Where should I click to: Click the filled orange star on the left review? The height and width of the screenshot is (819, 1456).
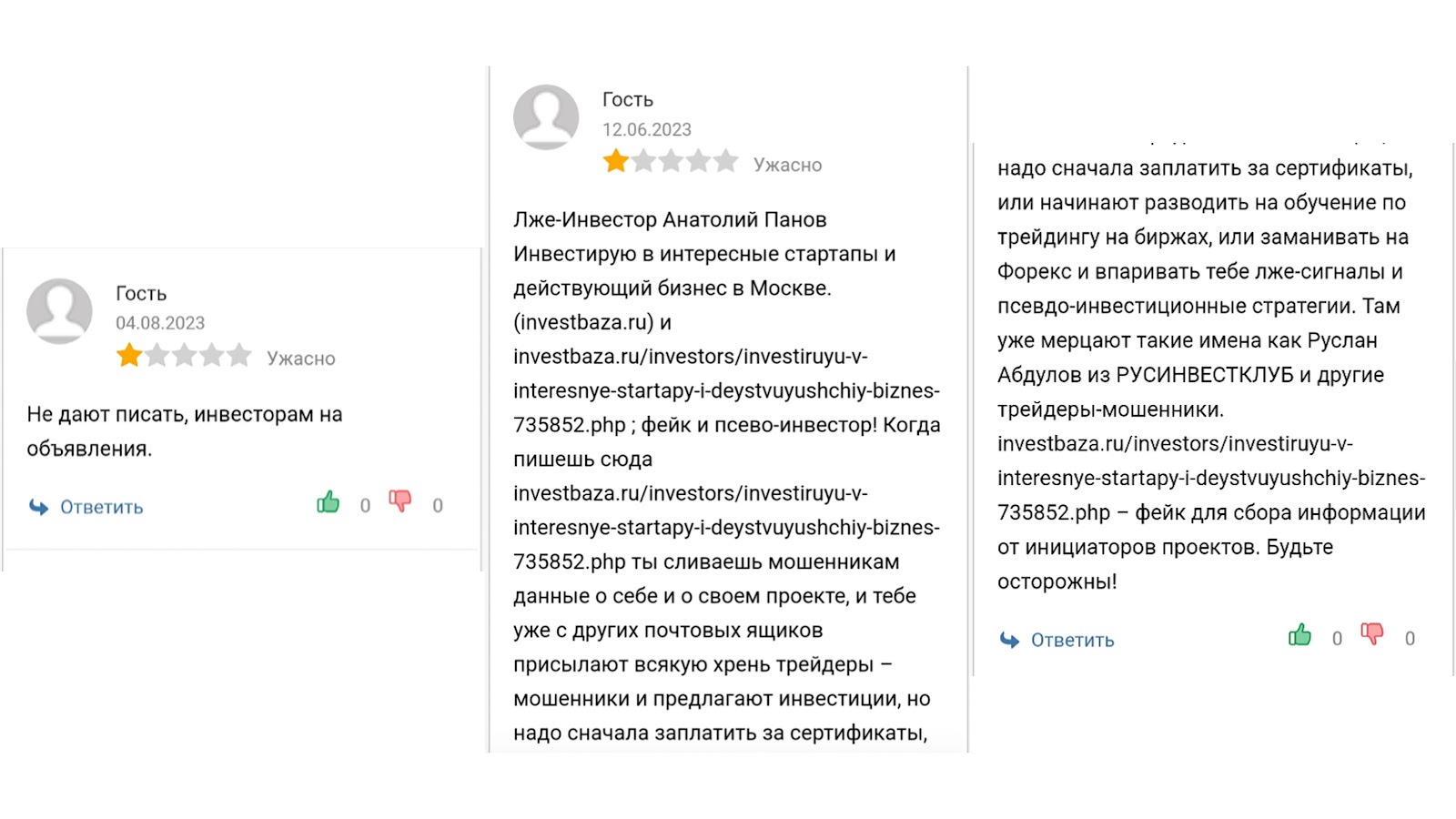click(x=129, y=354)
